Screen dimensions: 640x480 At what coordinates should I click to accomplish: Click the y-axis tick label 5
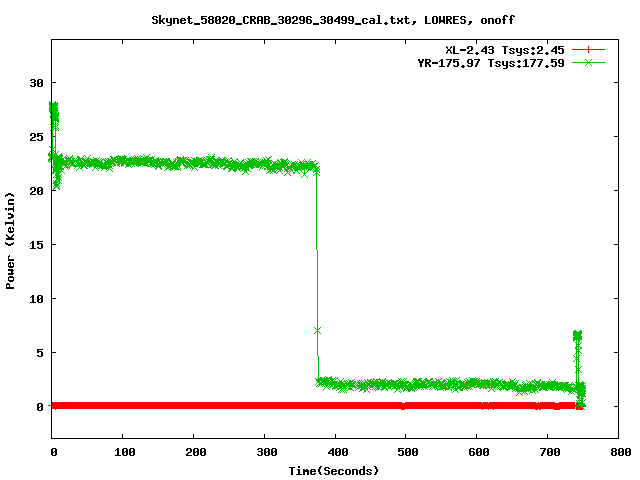[x=40, y=353]
